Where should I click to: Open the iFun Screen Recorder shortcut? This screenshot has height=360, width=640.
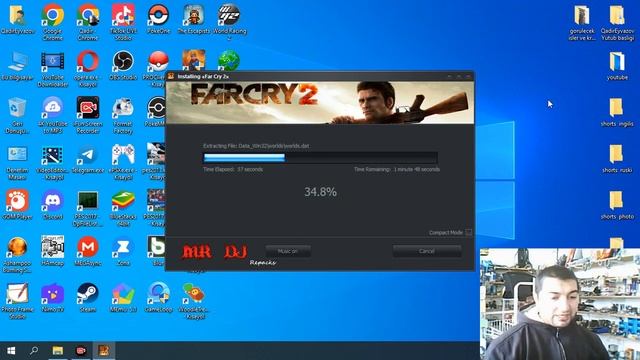click(88, 116)
